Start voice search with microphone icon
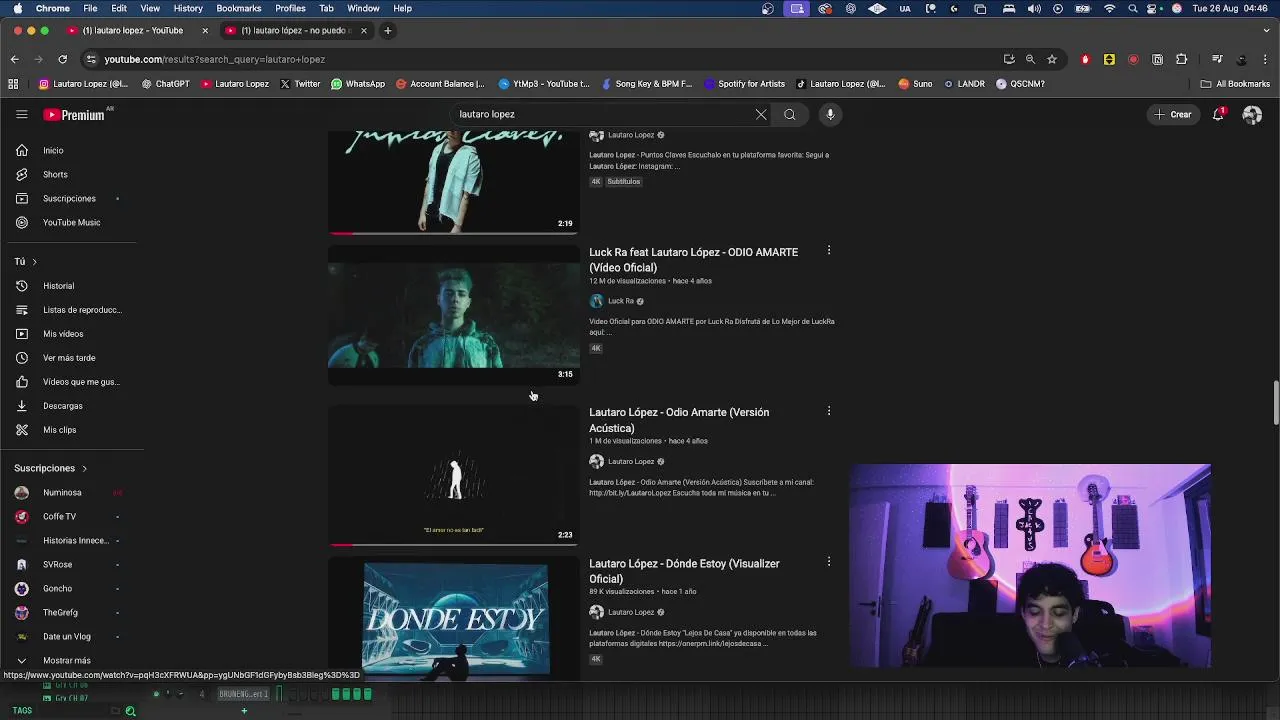This screenshot has width=1280, height=720. click(830, 114)
